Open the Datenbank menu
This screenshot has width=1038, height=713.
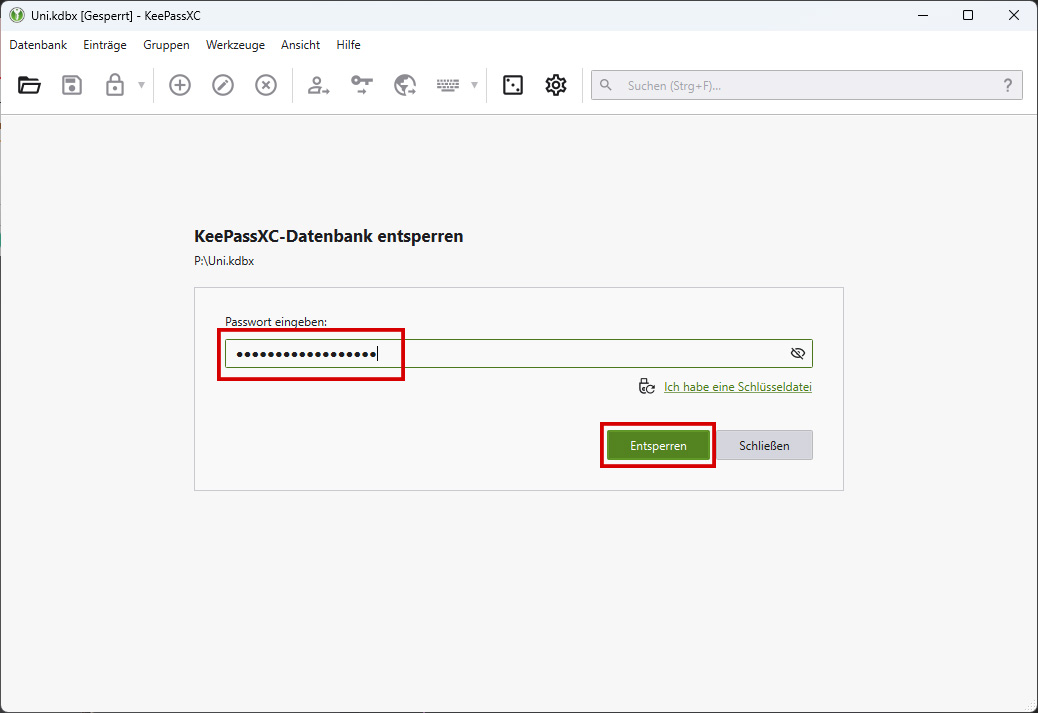coord(38,45)
